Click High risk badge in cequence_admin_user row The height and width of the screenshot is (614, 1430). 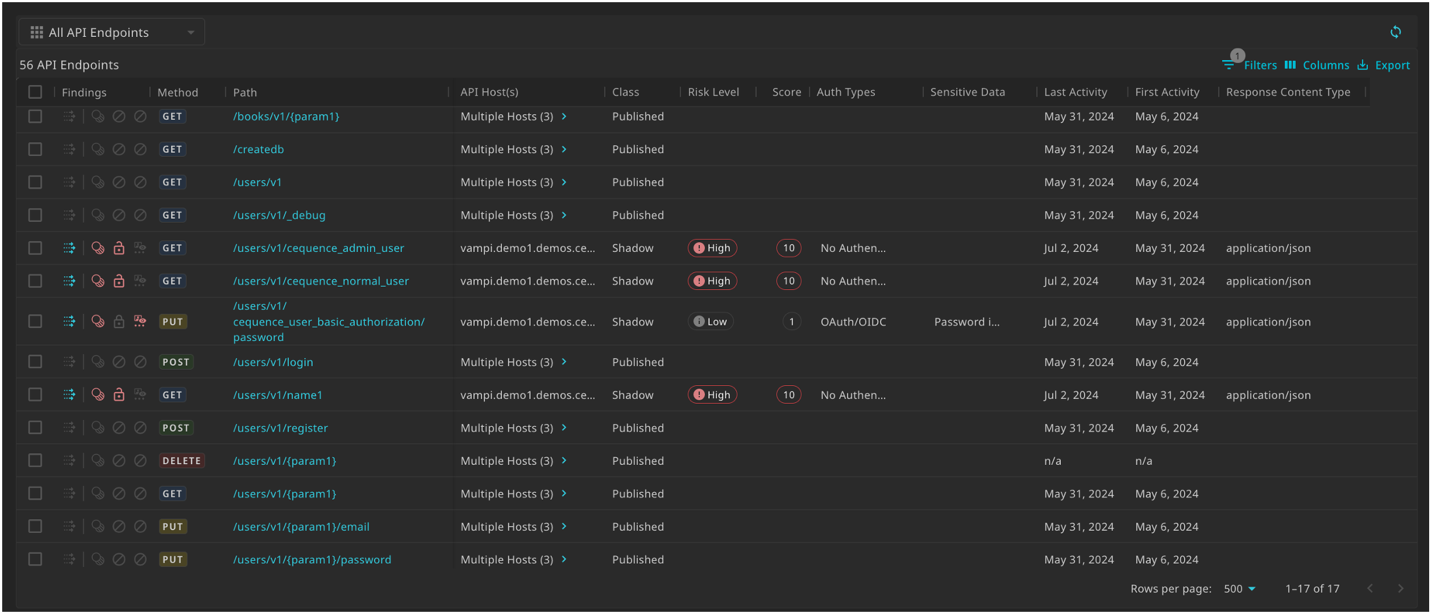click(x=712, y=248)
